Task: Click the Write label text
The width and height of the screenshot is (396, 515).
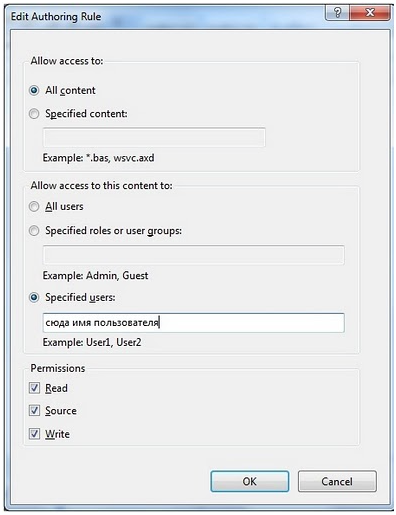Action: click(x=57, y=434)
